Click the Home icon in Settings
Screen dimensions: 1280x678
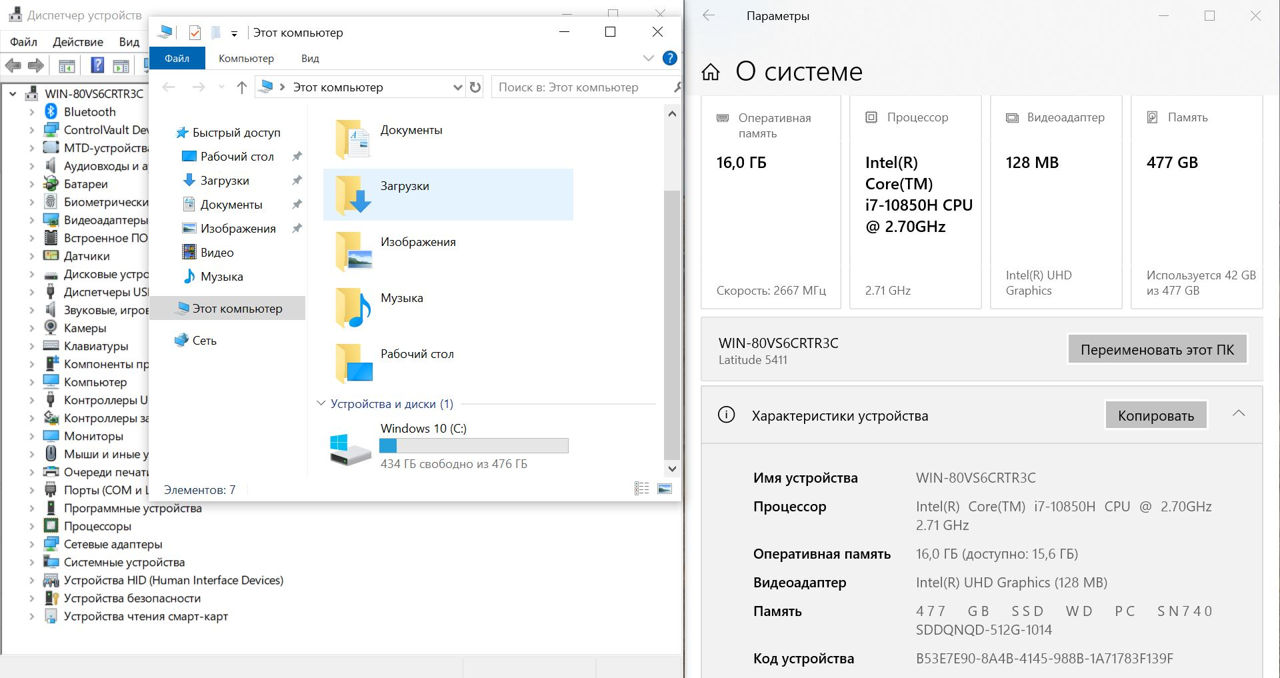click(x=711, y=73)
